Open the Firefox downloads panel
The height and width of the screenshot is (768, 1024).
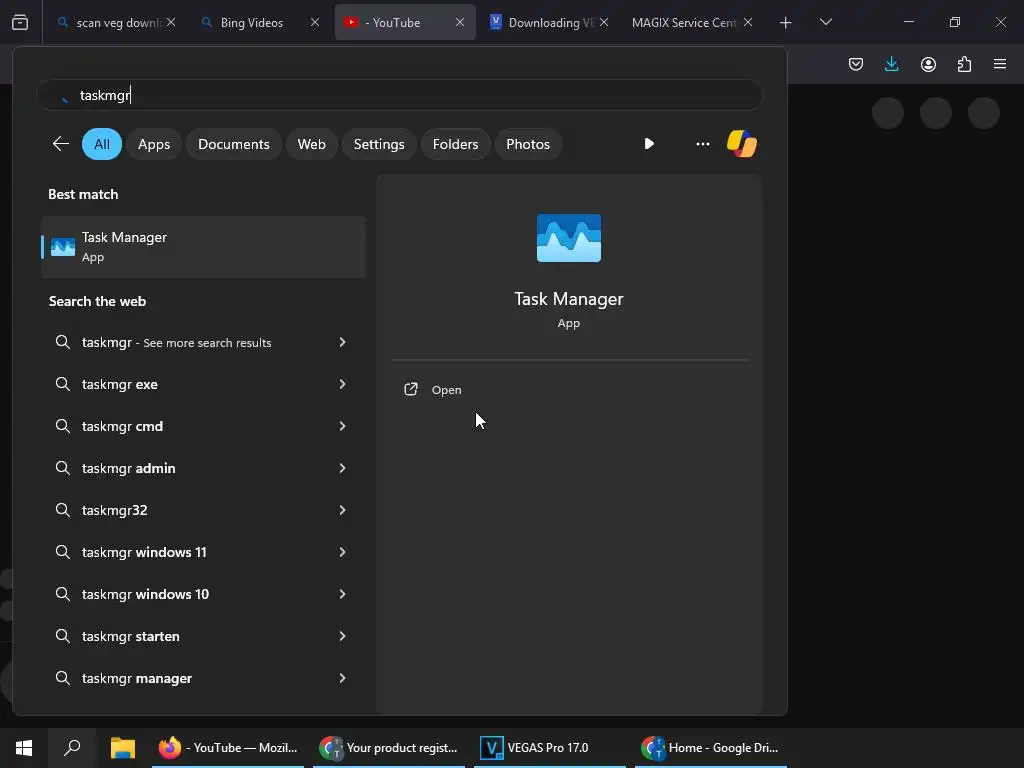coord(891,64)
